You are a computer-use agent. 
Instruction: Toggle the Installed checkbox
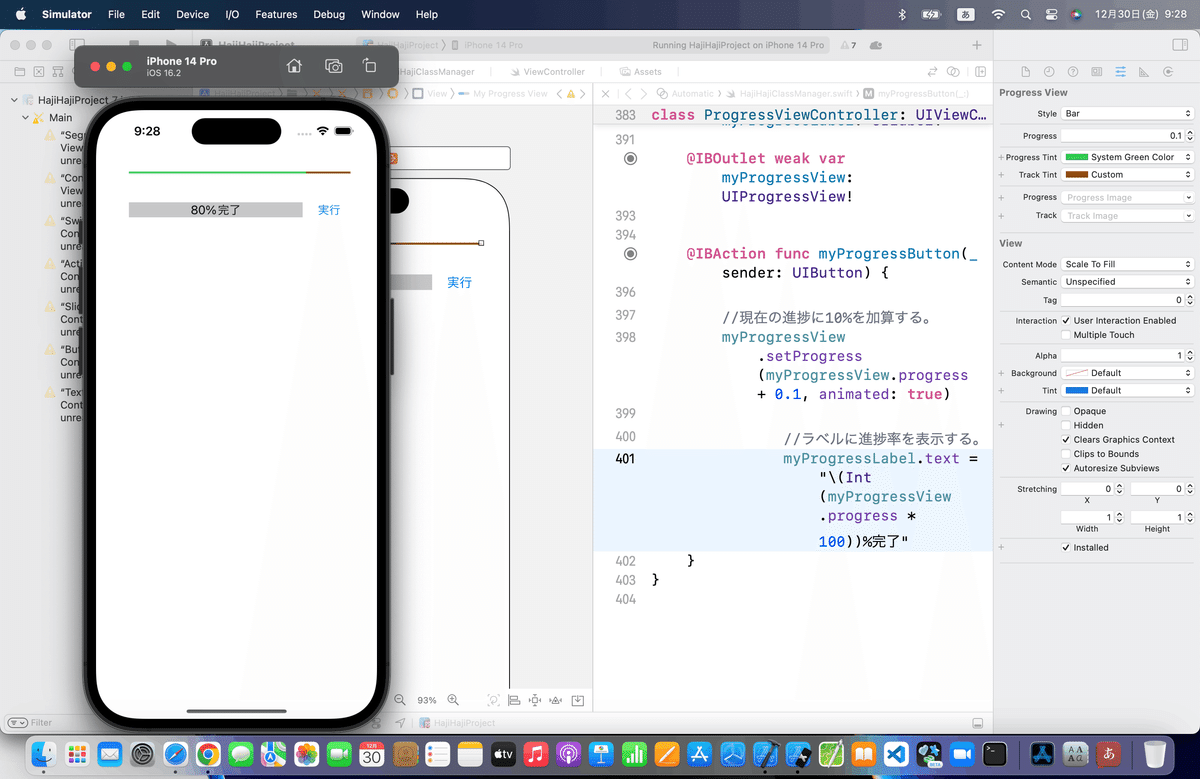[x=1065, y=547]
